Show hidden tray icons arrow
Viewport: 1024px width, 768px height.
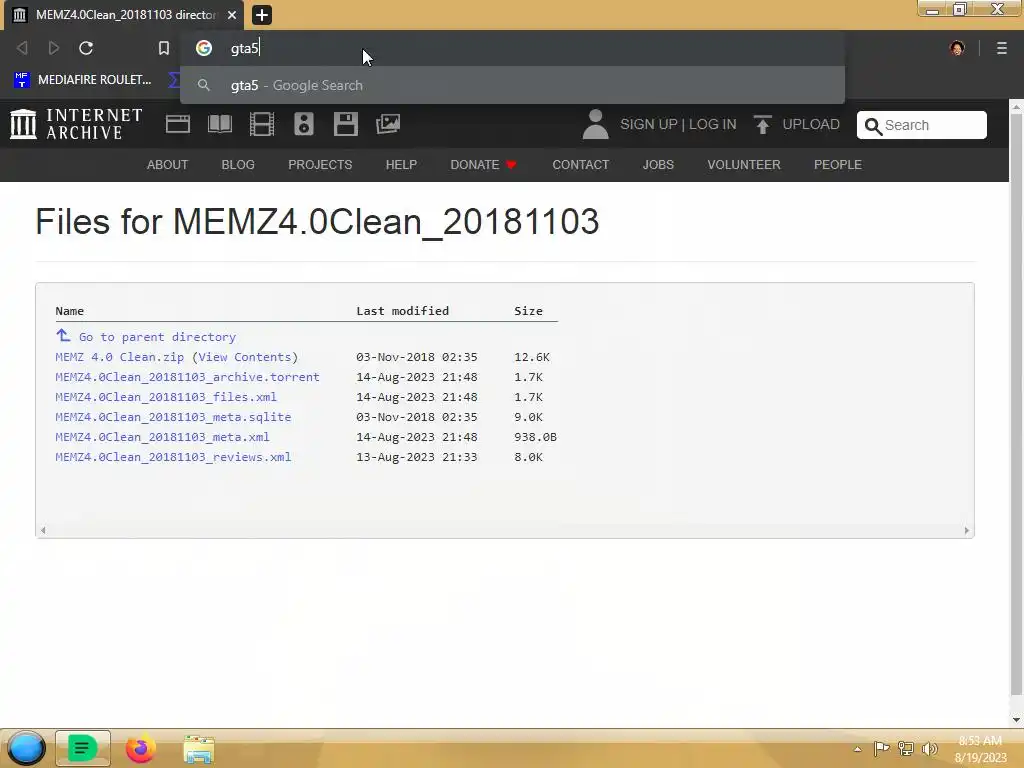click(x=857, y=749)
